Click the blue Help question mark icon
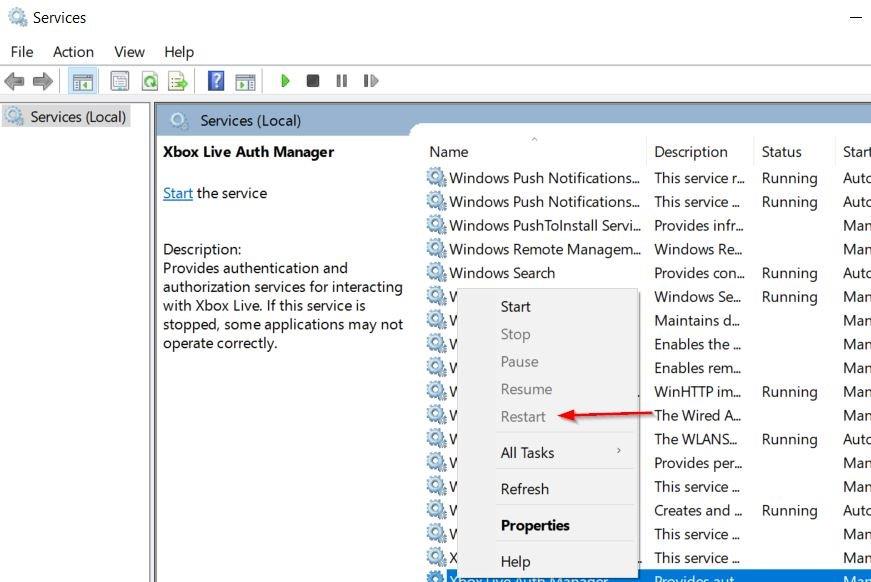Viewport: 871px width, 582px height. click(215, 81)
